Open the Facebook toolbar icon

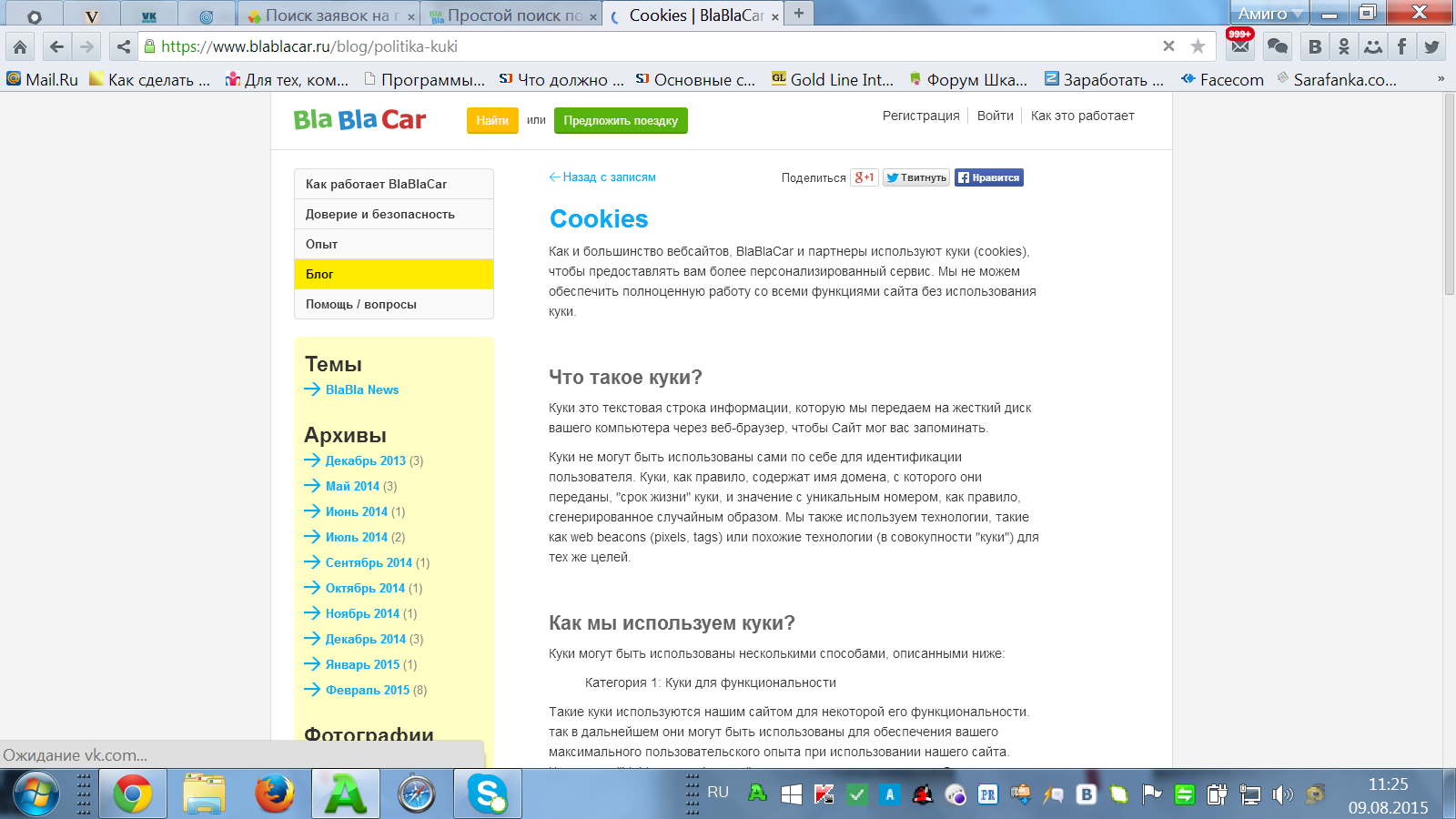tap(1401, 46)
